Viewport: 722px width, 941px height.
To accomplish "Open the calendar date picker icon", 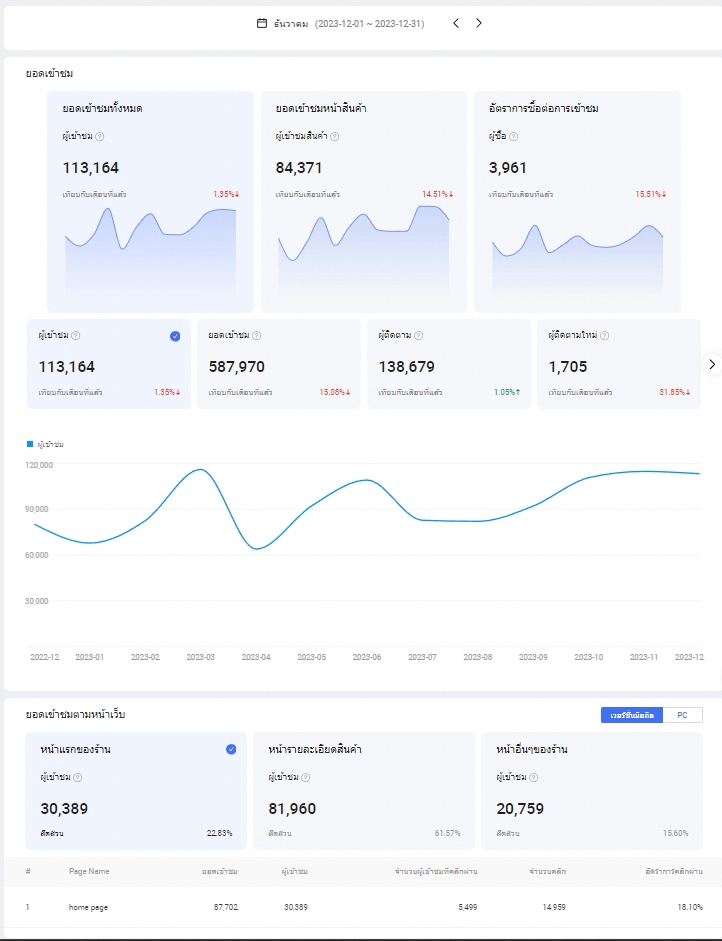I will pos(262,23).
